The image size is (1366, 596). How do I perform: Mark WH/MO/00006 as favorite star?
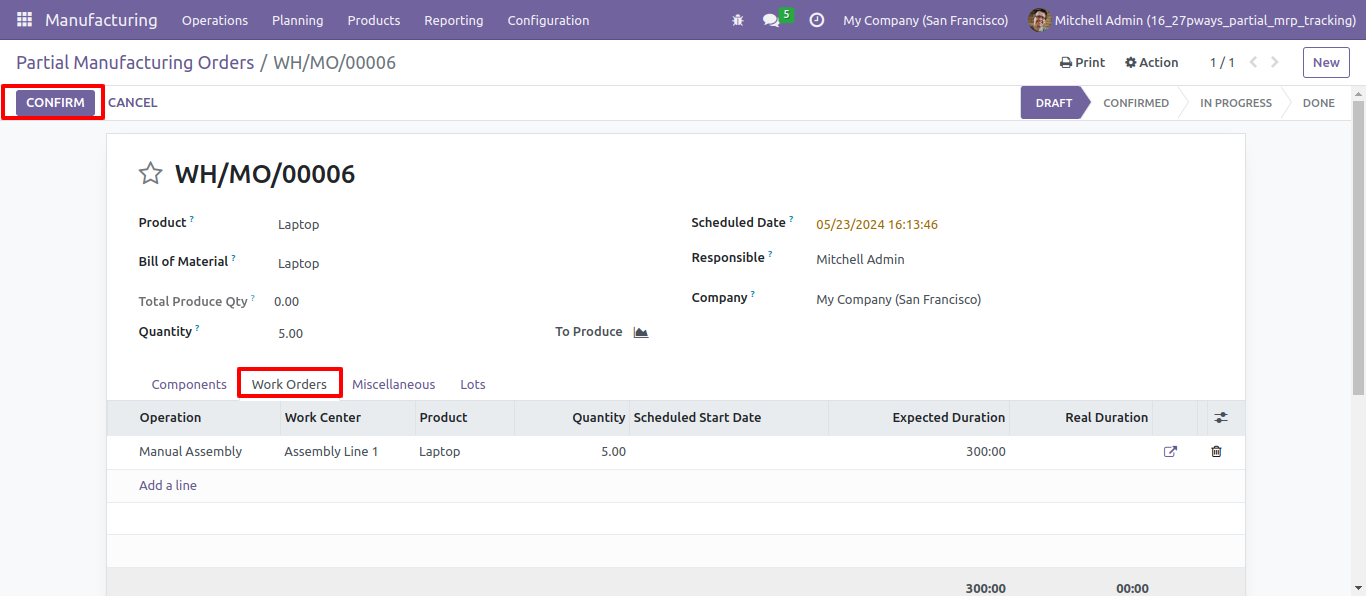[150, 174]
